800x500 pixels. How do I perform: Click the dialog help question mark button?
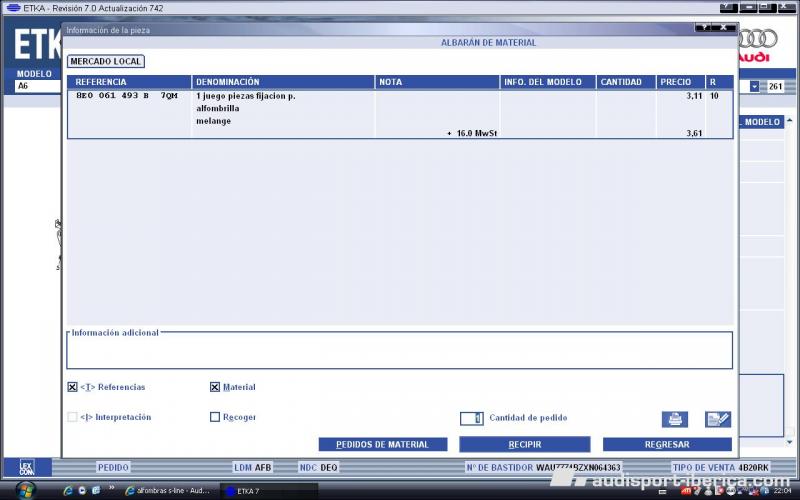[x=704, y=28]
